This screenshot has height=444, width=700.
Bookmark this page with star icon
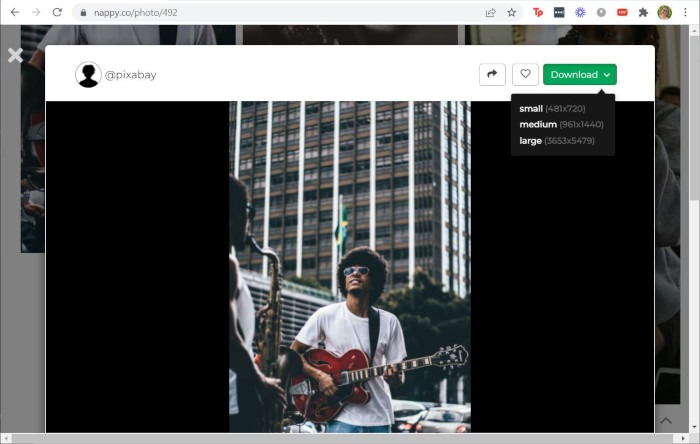512,12
